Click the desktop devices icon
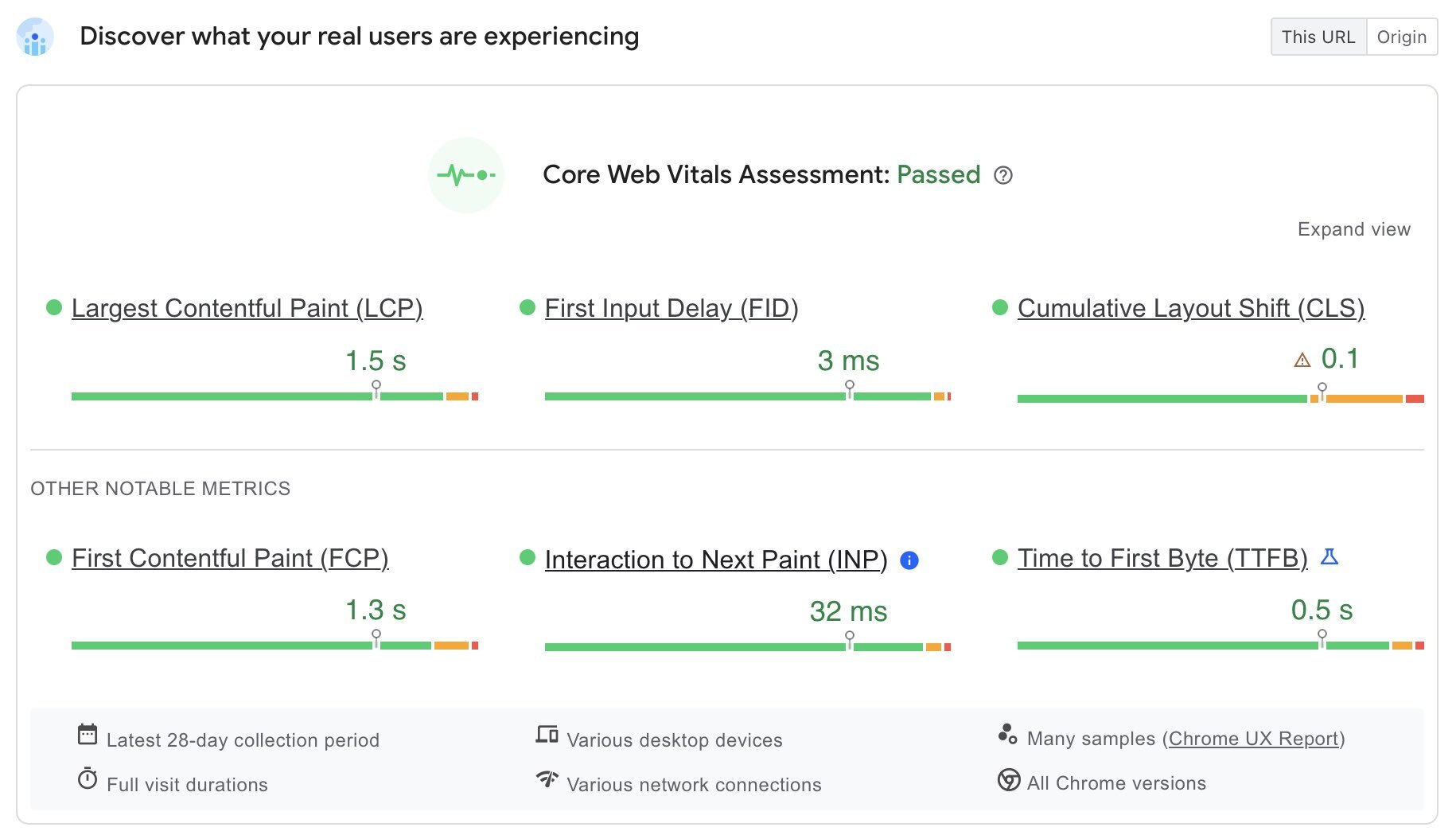The width and height of the screenshot is (1456, 839). 547,734
